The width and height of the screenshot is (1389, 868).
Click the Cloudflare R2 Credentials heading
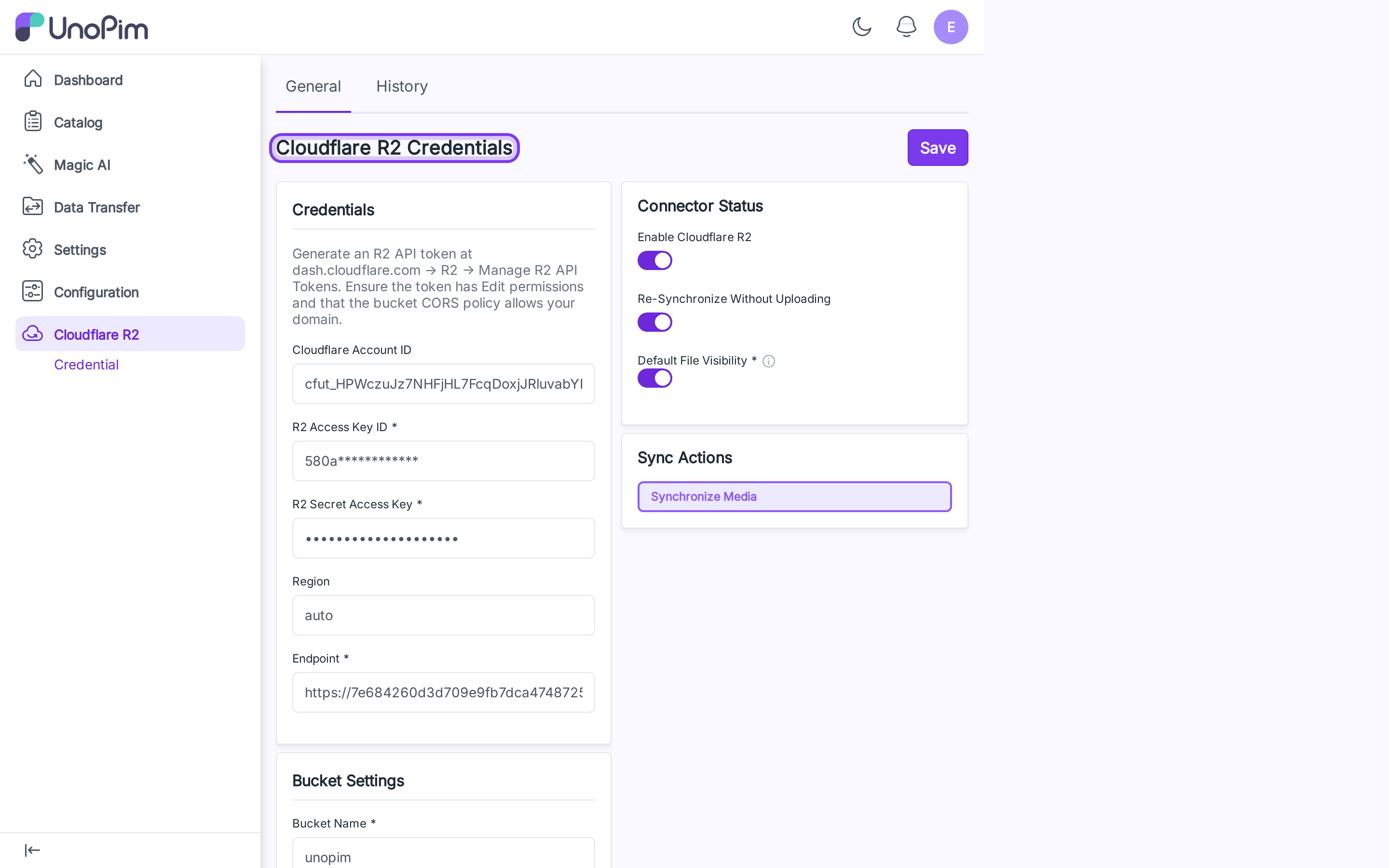point(395,148)
